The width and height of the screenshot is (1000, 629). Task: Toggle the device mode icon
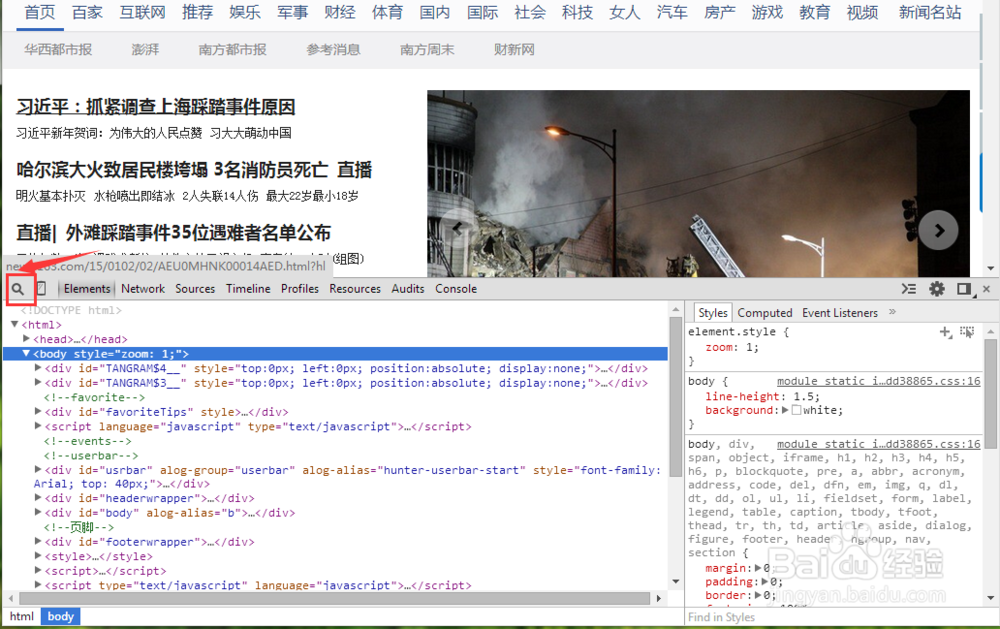click(x=41, y=288)
